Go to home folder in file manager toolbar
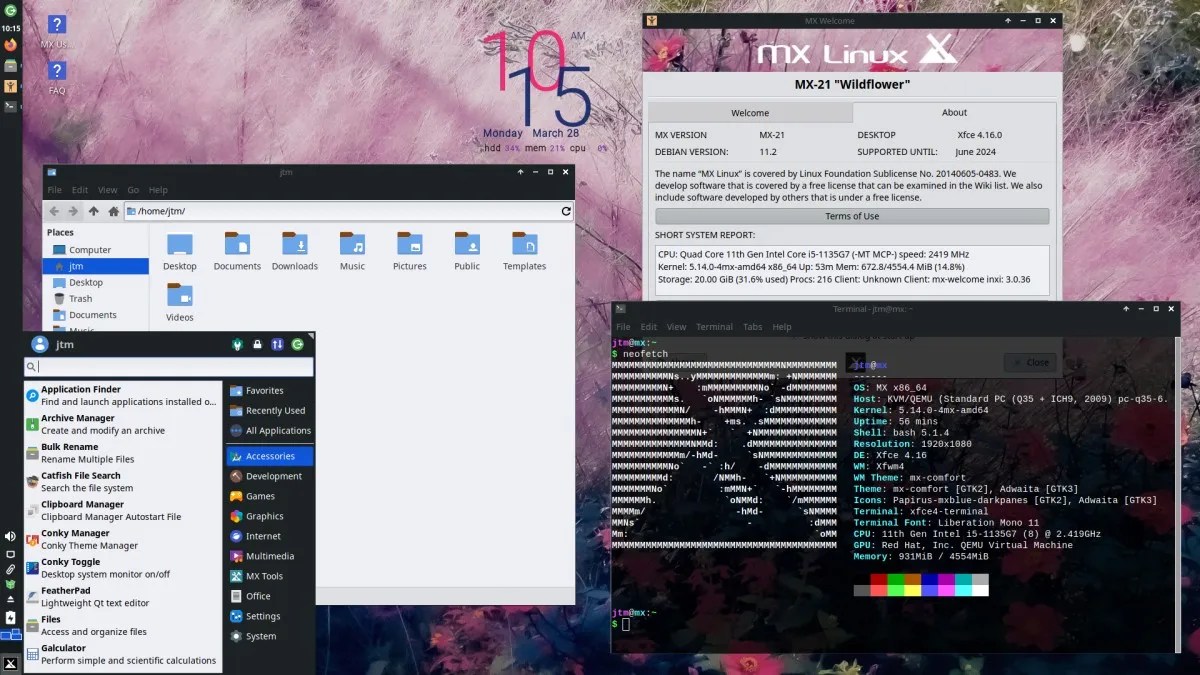1200x675 pixels. (x=113, y=211)
